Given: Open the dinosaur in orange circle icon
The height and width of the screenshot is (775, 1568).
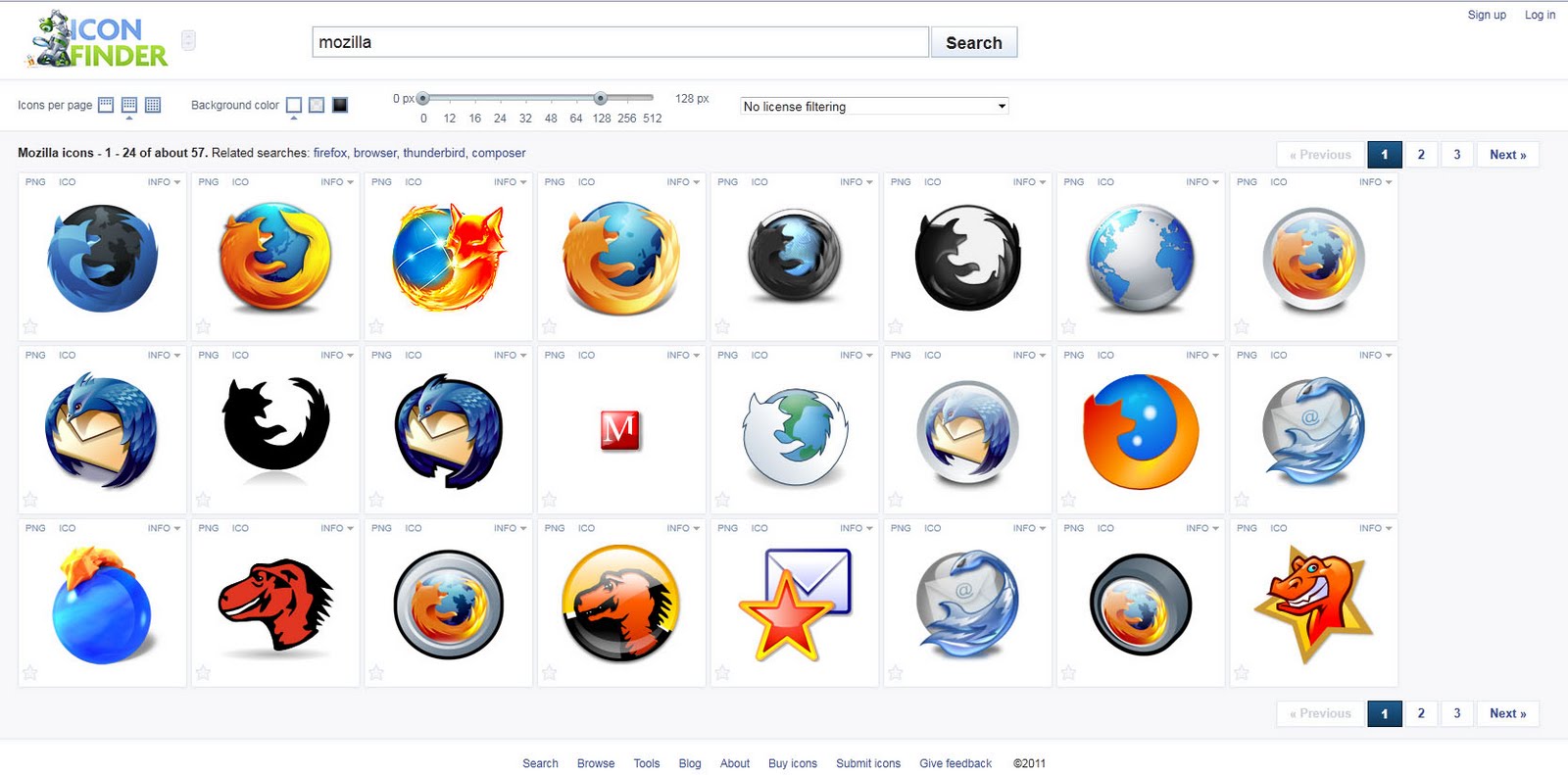Looking at the screenshot, I should (621, 604).
